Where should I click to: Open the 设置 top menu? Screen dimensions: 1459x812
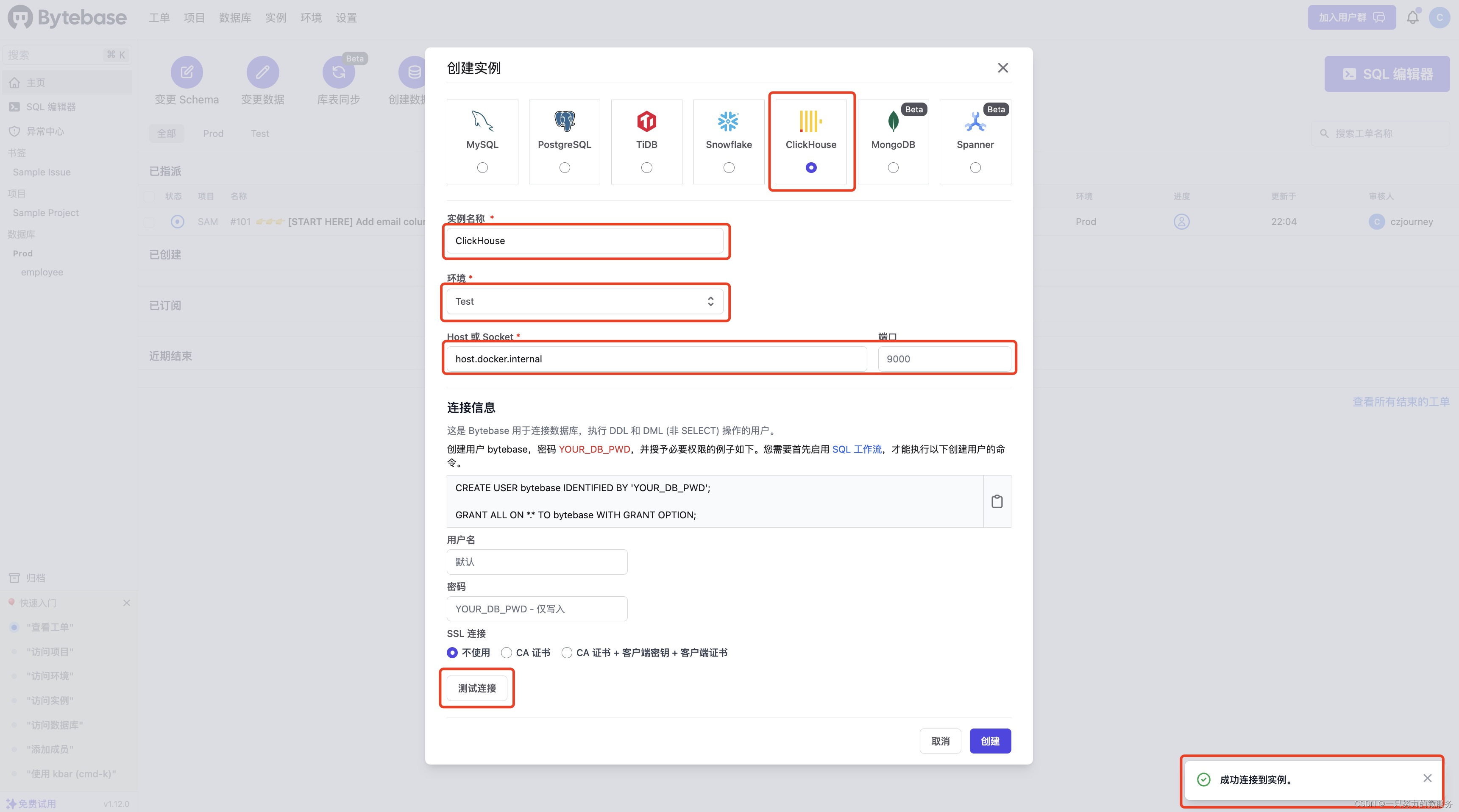pyautogui.click(x=346, y=17)
